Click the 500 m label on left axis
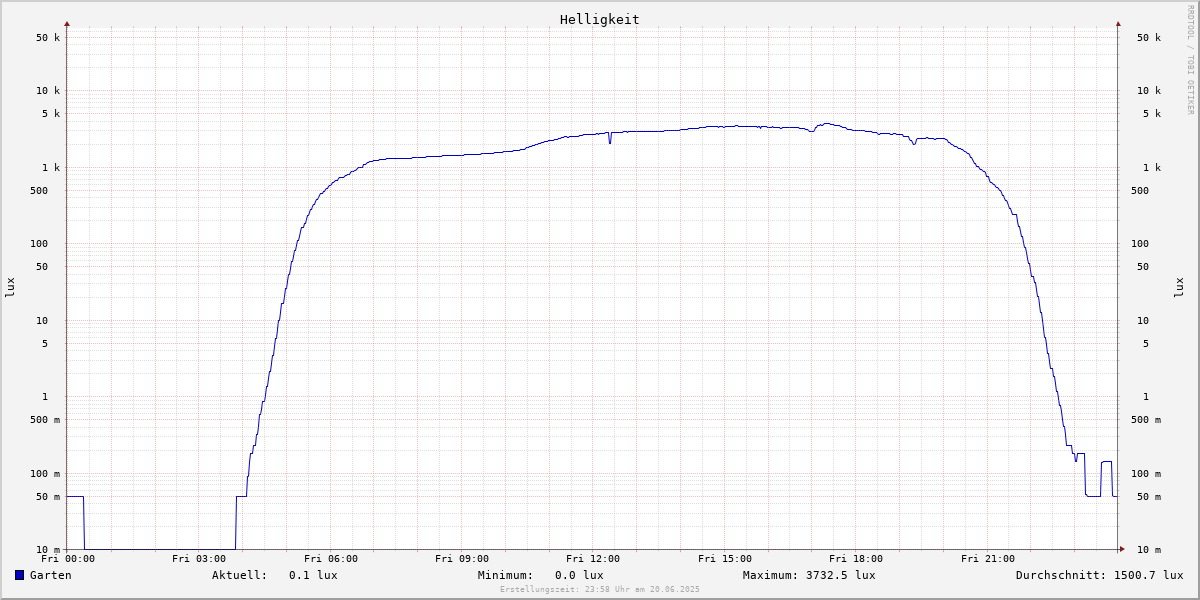The width and height of the screenshot is (1200, 600). pyautogui.click(x=45, y=419)
